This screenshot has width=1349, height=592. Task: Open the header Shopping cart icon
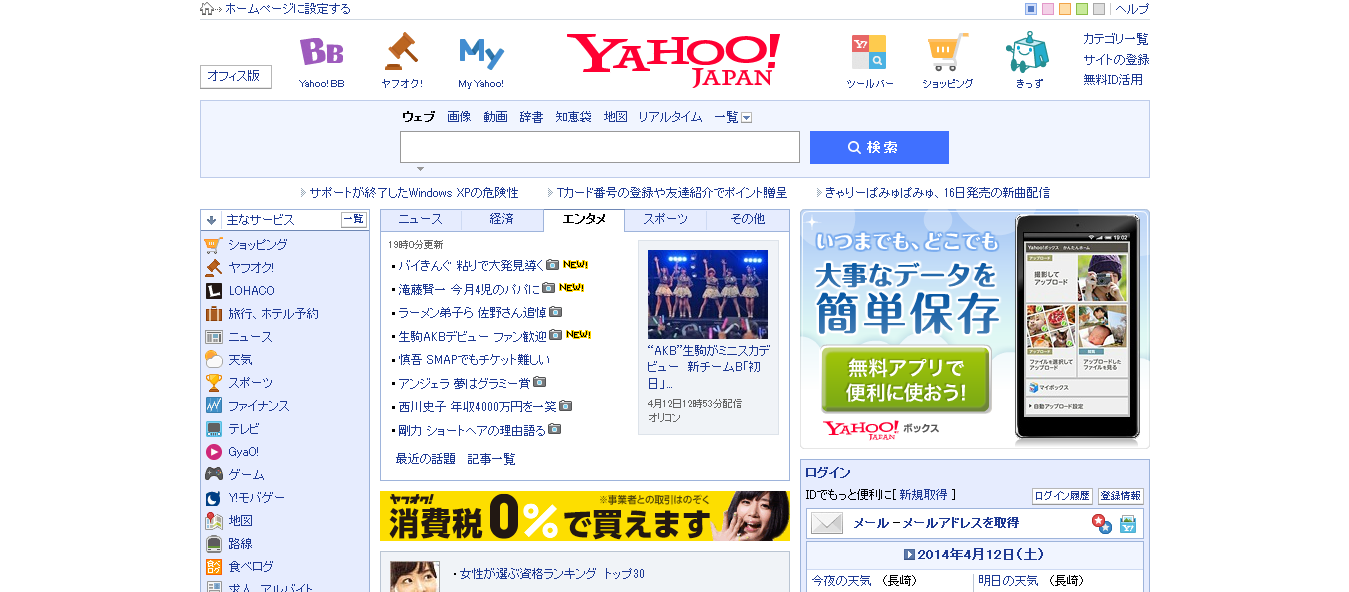click(x=947, y=52)
